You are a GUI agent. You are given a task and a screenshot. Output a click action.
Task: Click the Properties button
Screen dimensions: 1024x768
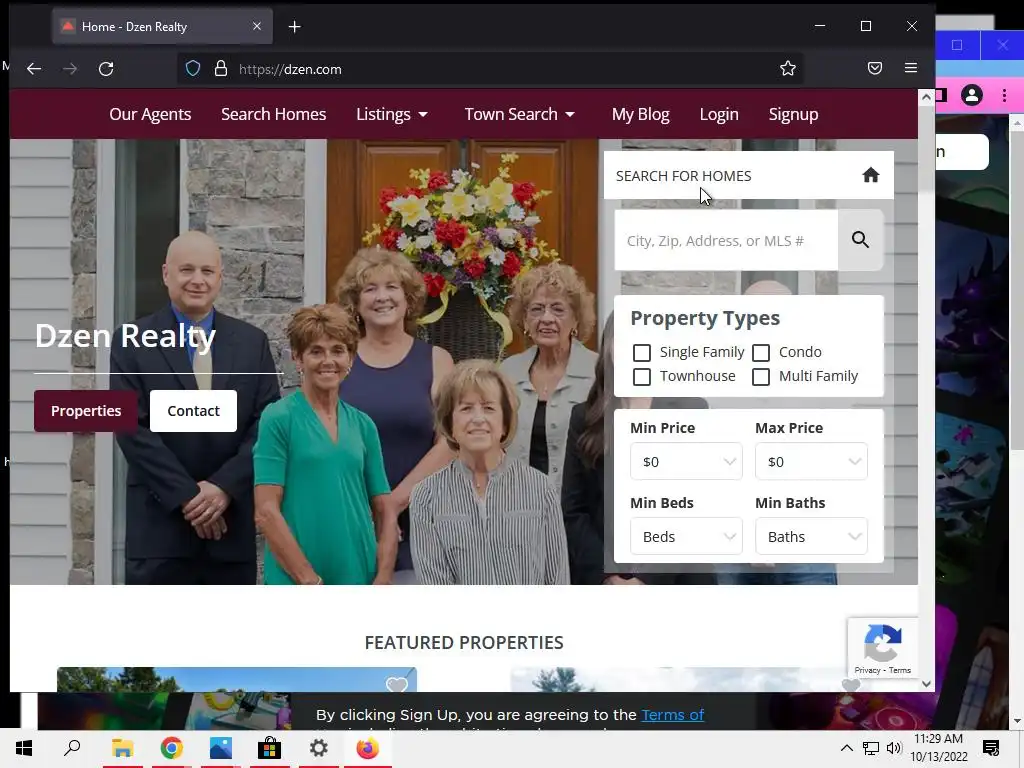coord(86,411)
